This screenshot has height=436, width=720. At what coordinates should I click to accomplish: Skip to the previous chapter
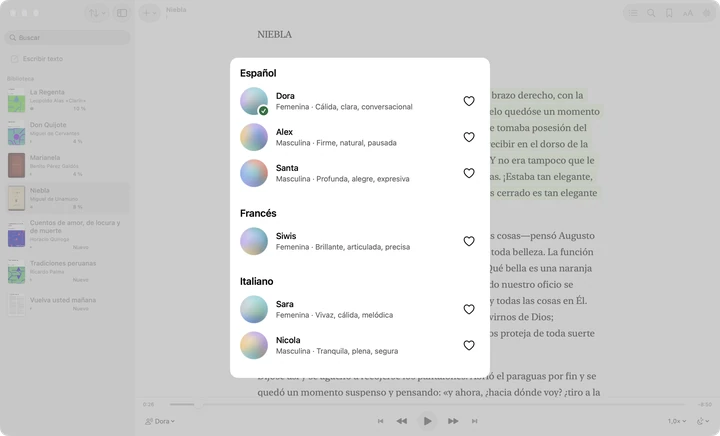point(380,421)
